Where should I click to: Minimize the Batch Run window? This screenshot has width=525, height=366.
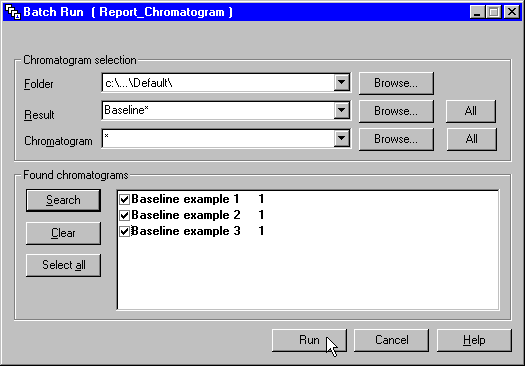point(477,12)
